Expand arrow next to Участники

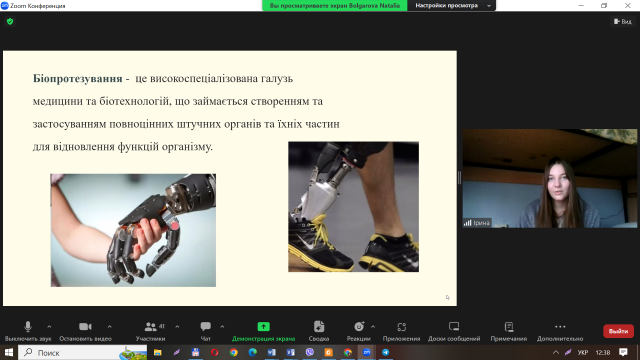[x=177, y=327]
